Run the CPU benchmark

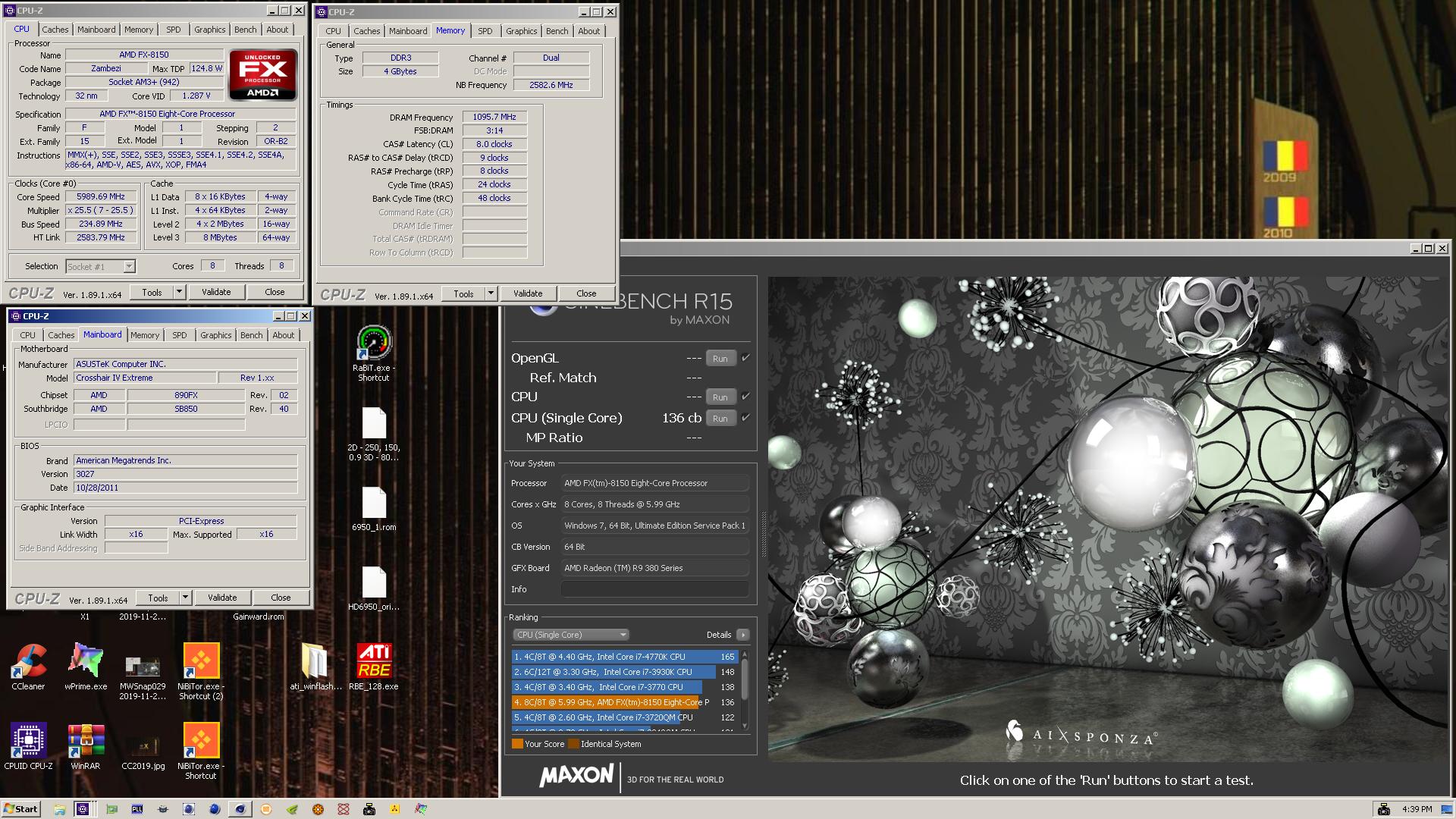720,397
